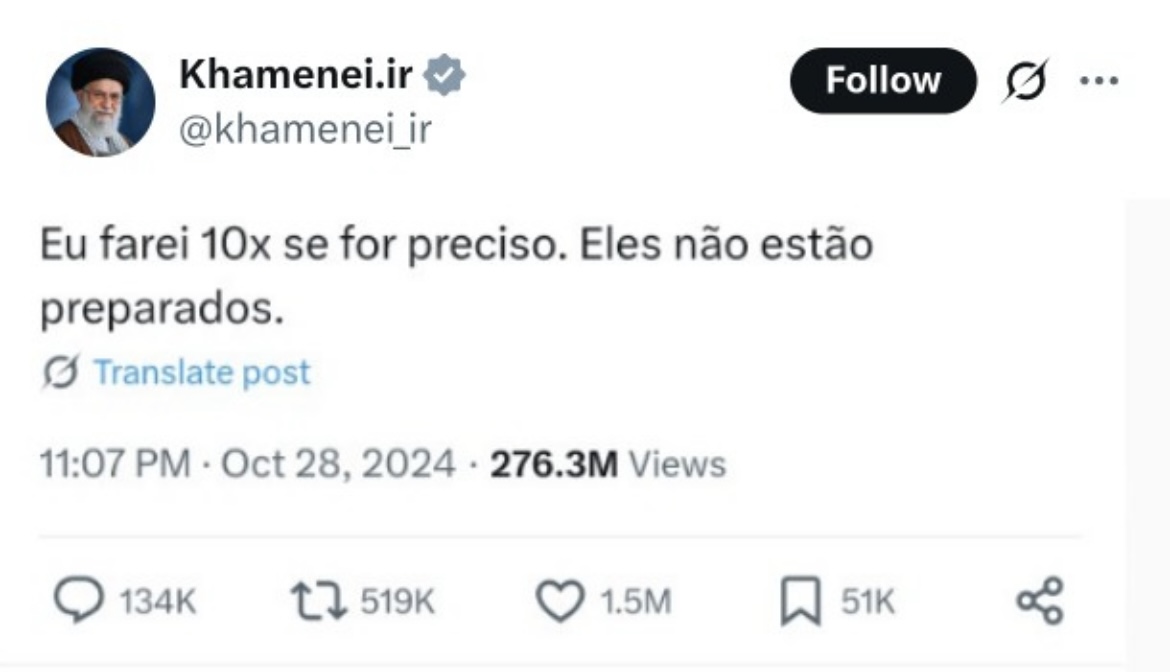Click the 11:07 PM Oct 28, 2024 timestamp
The height and width of the screenshot is (672, 1170).
point(247,464)
